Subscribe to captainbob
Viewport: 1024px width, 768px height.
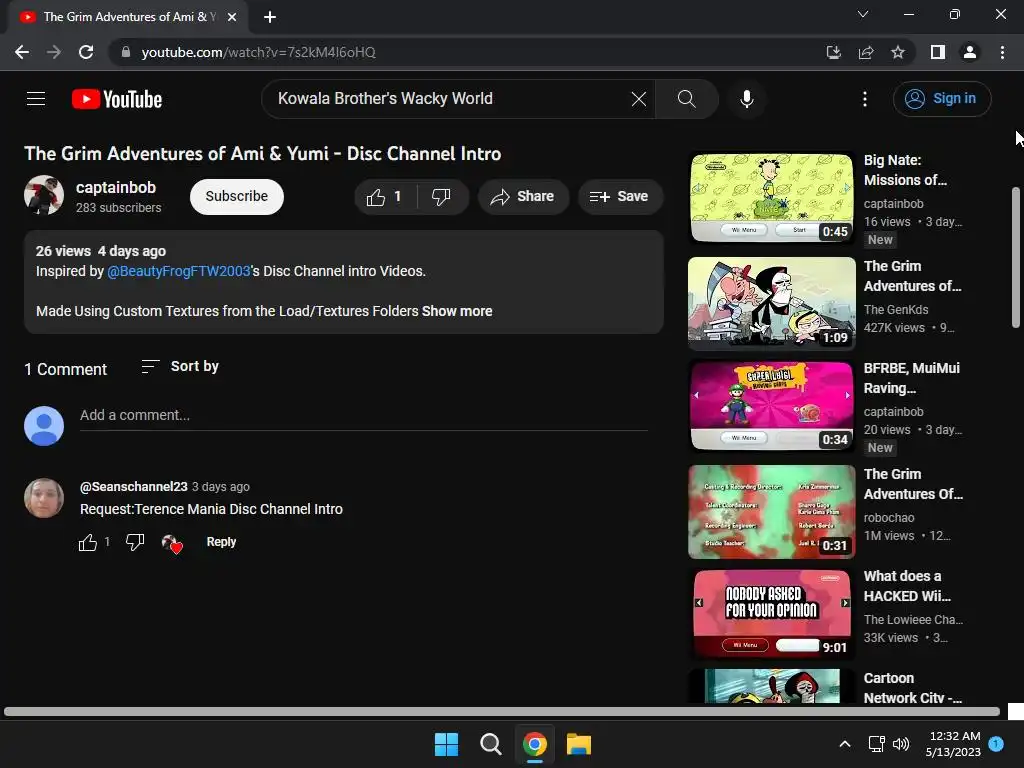click(236, 197)
